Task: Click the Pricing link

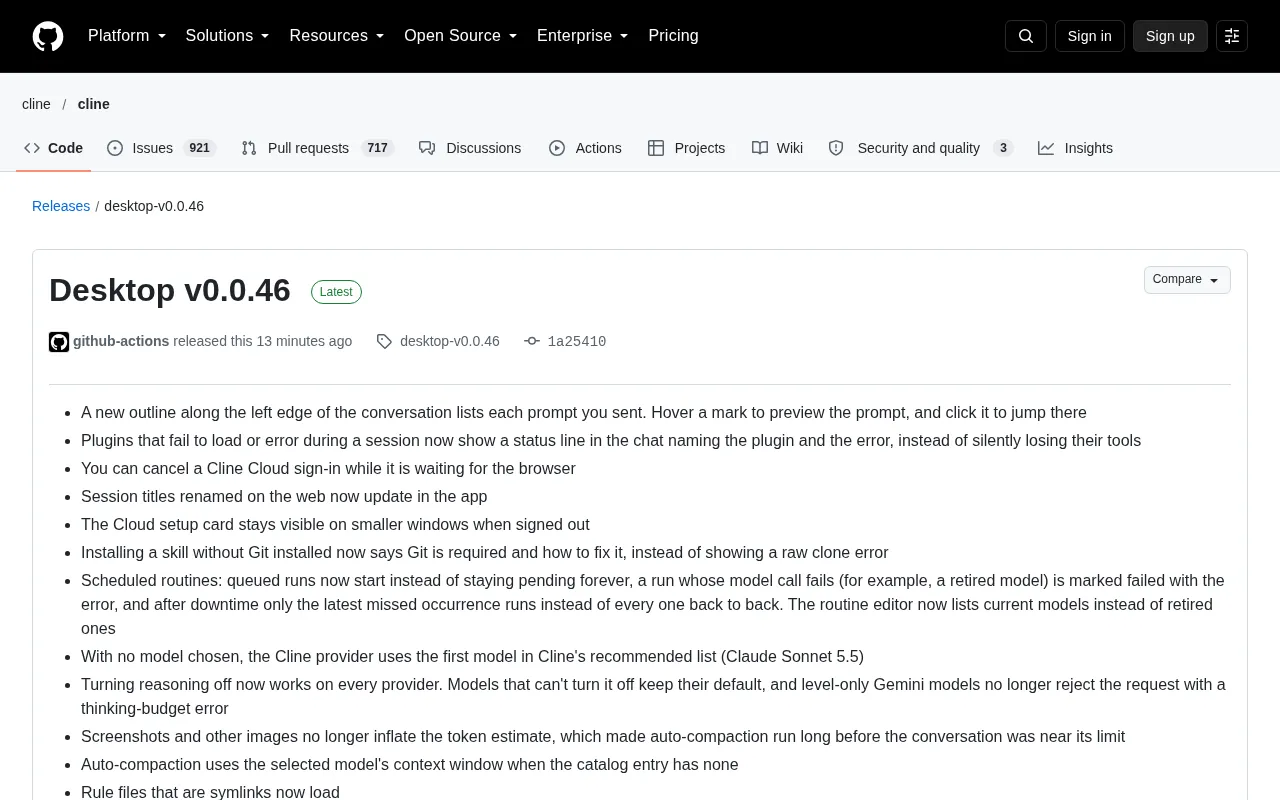Action: (x=673, y=36)
